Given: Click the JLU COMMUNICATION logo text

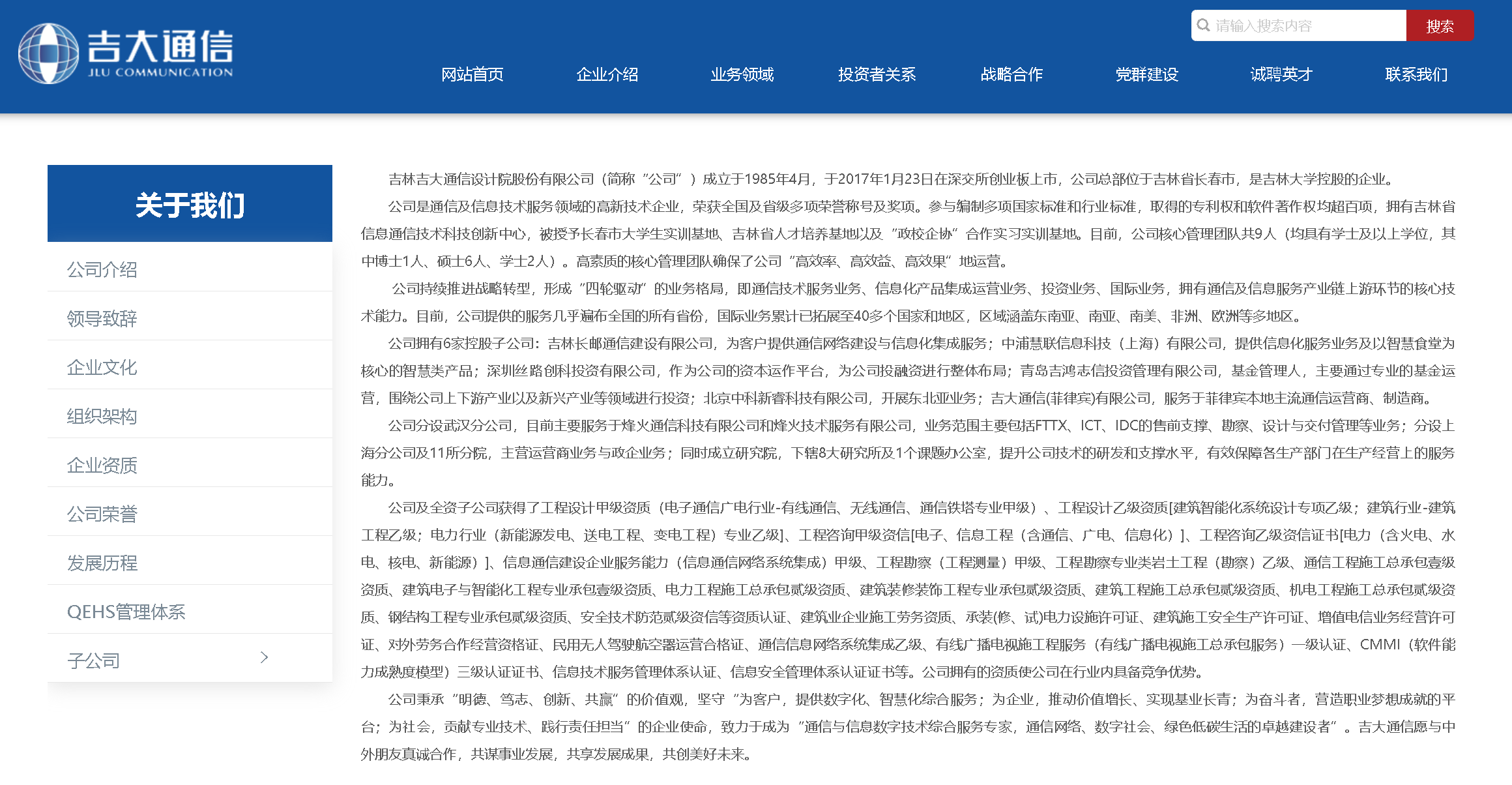Looking at the screenshot, I should click(x=160, y=72).
